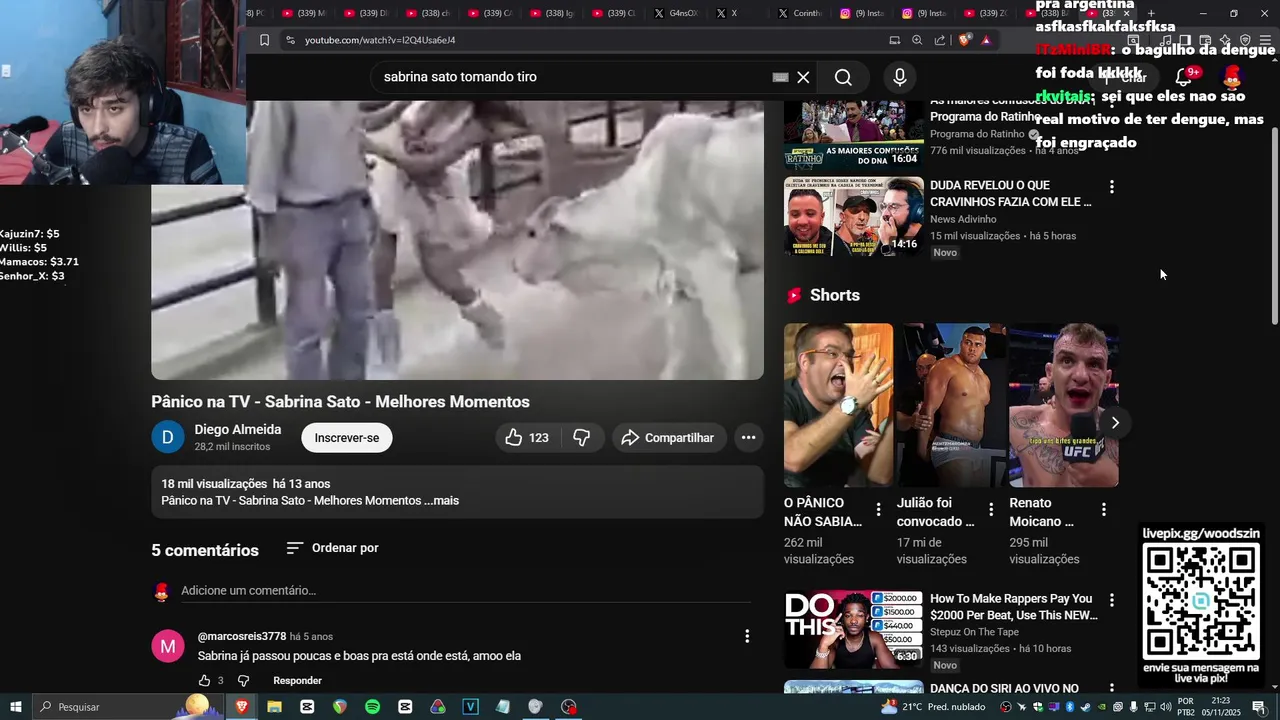Open the taskbar clock showing 21:23
Image resolution: width=1280 pixels, height=720 pixels.
tap(1220, 707)
